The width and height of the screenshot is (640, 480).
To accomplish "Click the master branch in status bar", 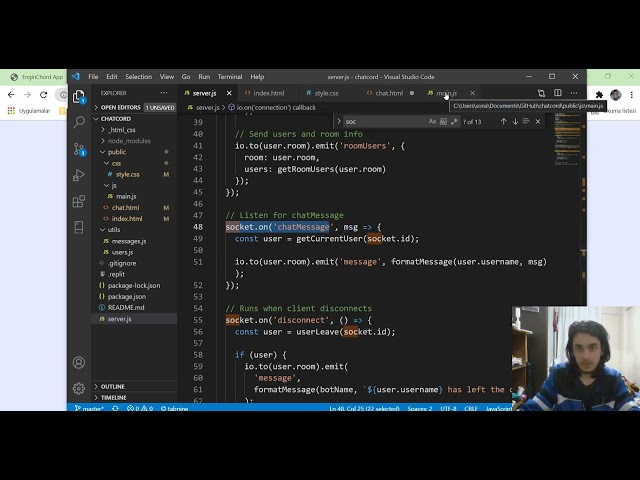I will tap(89, 408).
